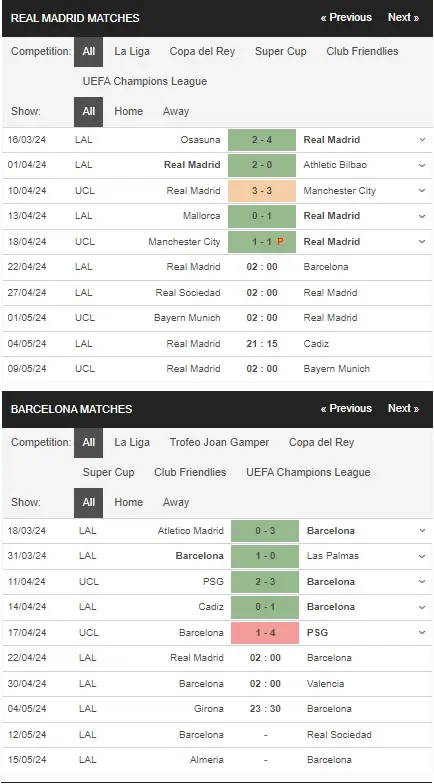
Task: Show only Away matches for Real Madrid
Action: [x=176, y=112]
